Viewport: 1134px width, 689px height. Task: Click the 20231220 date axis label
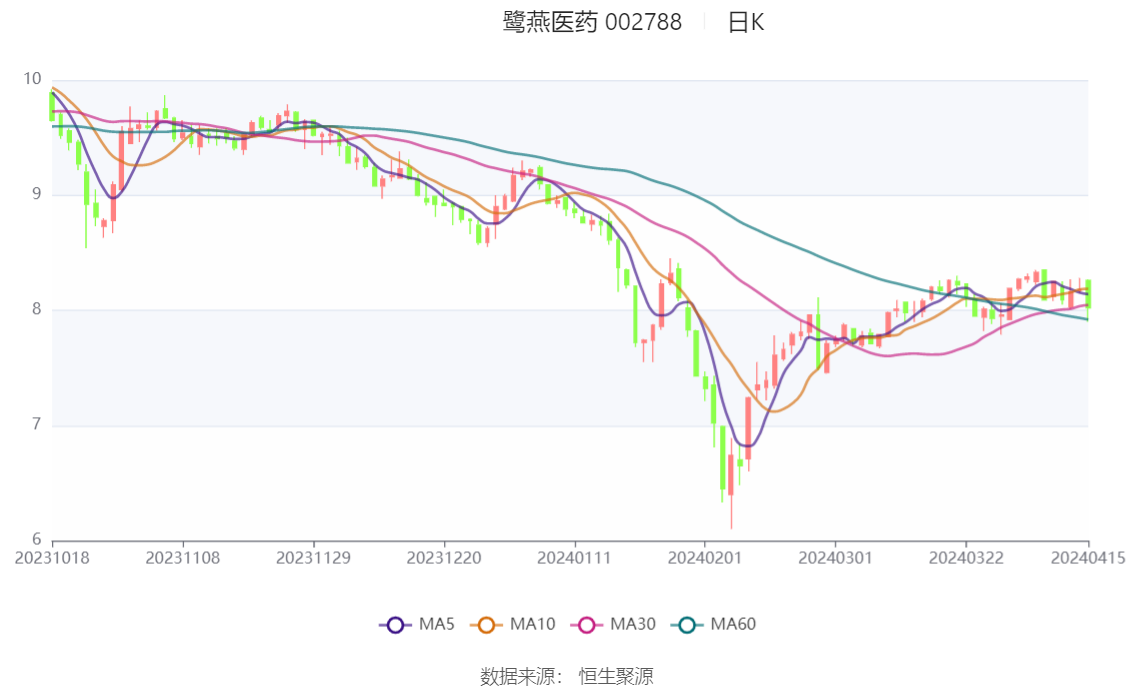[x=443, y=557]
